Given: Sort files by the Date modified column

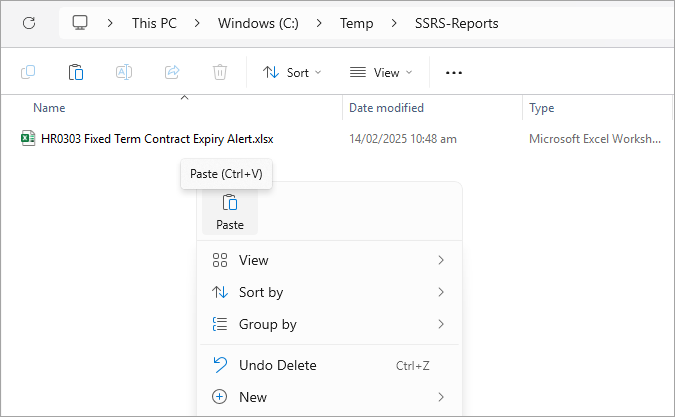Looking at the screenshot, I should point(386,108).
